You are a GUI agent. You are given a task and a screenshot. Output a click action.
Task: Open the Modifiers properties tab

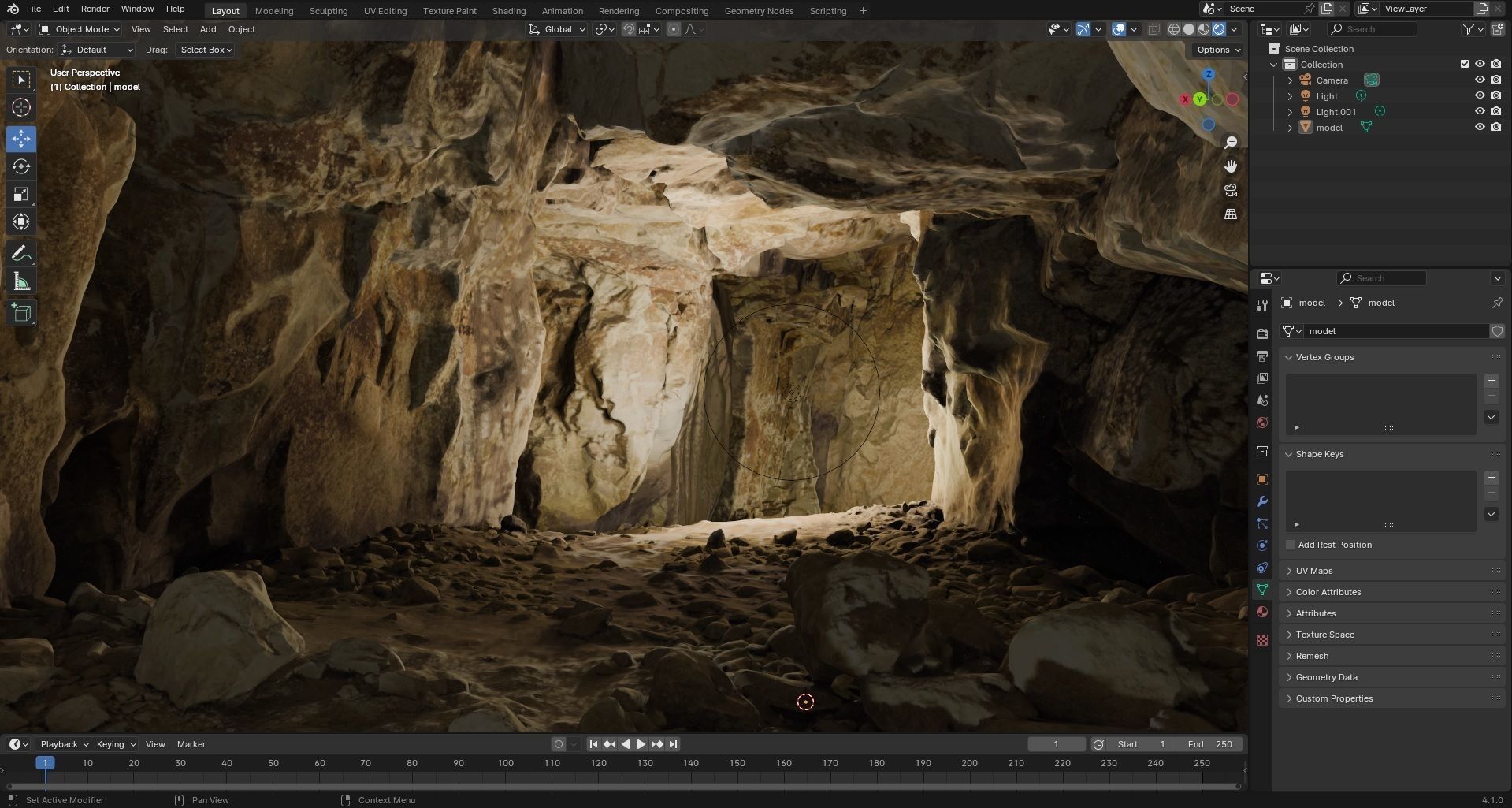[x=1262, y=501]
